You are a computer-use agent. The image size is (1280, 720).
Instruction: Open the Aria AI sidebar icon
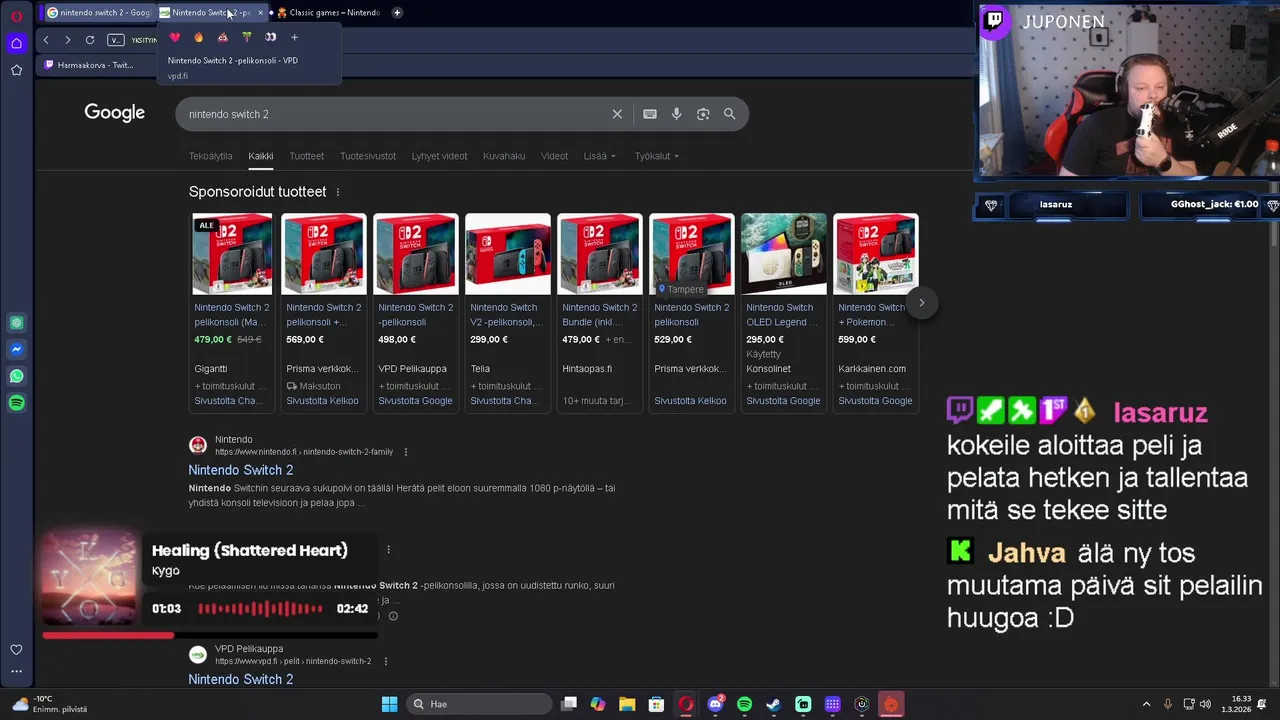coord(16,323)
